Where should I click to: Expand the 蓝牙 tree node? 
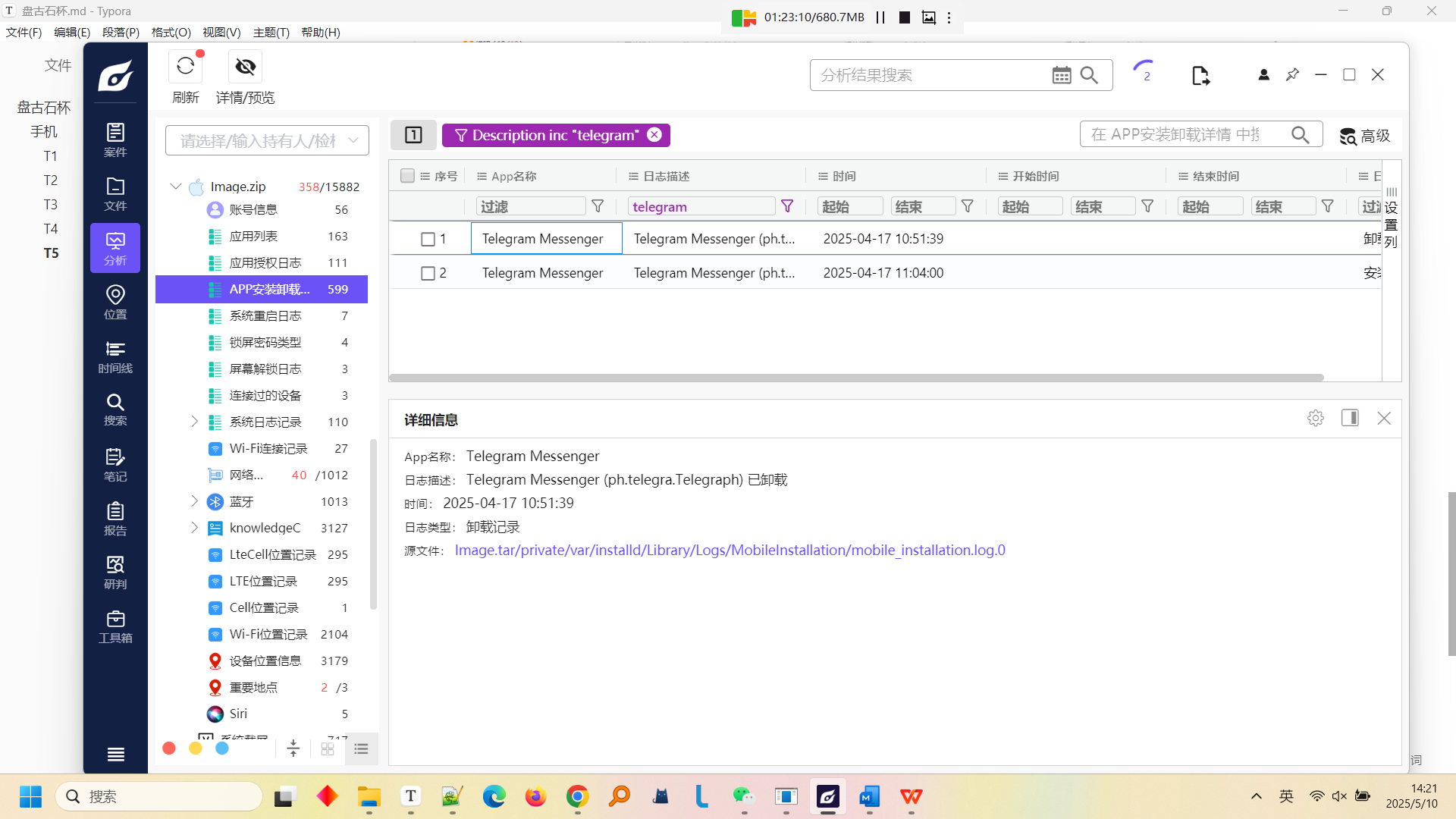[194, 501]
